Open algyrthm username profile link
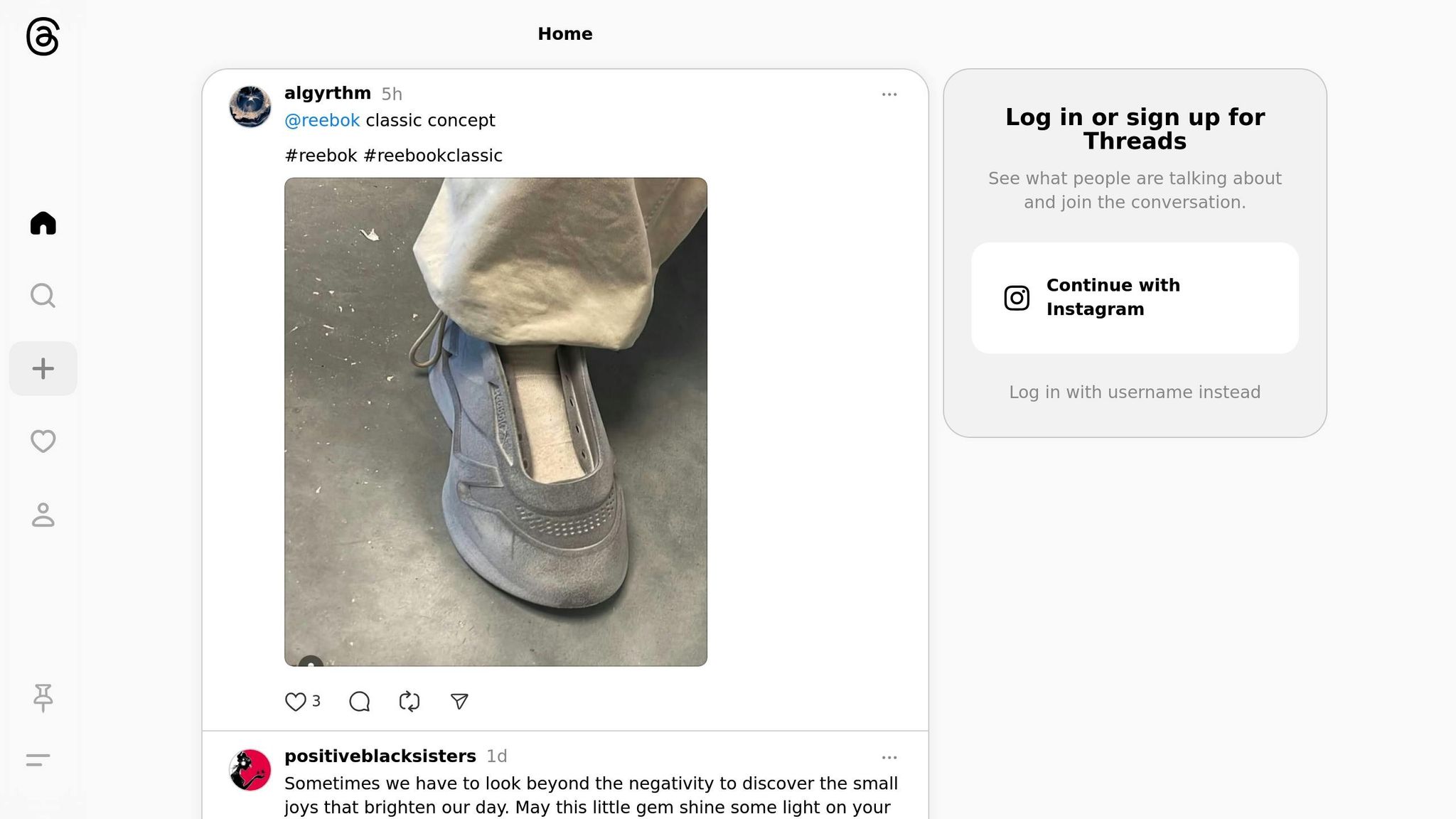 (328, 93)
